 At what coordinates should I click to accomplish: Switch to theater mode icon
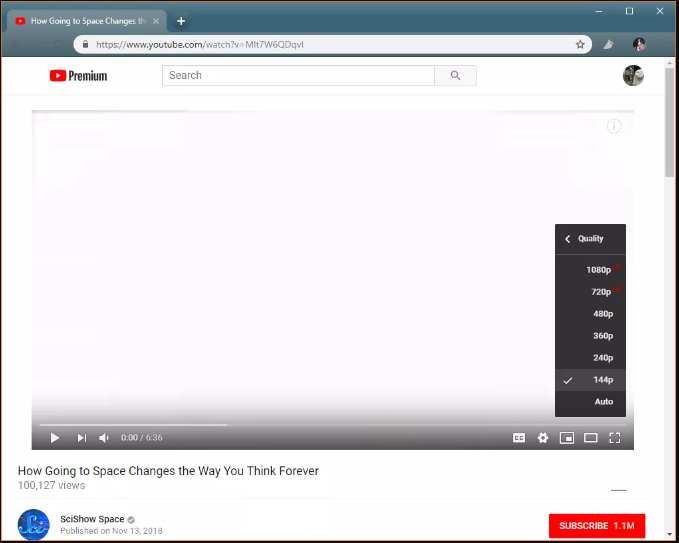tap(591, 438)
